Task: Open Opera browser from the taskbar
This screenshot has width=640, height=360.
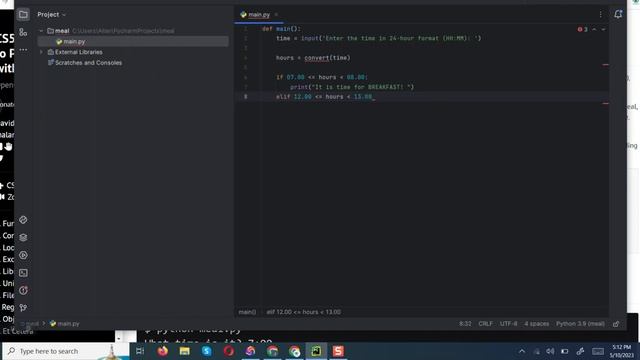Action: tap(229, 351)
